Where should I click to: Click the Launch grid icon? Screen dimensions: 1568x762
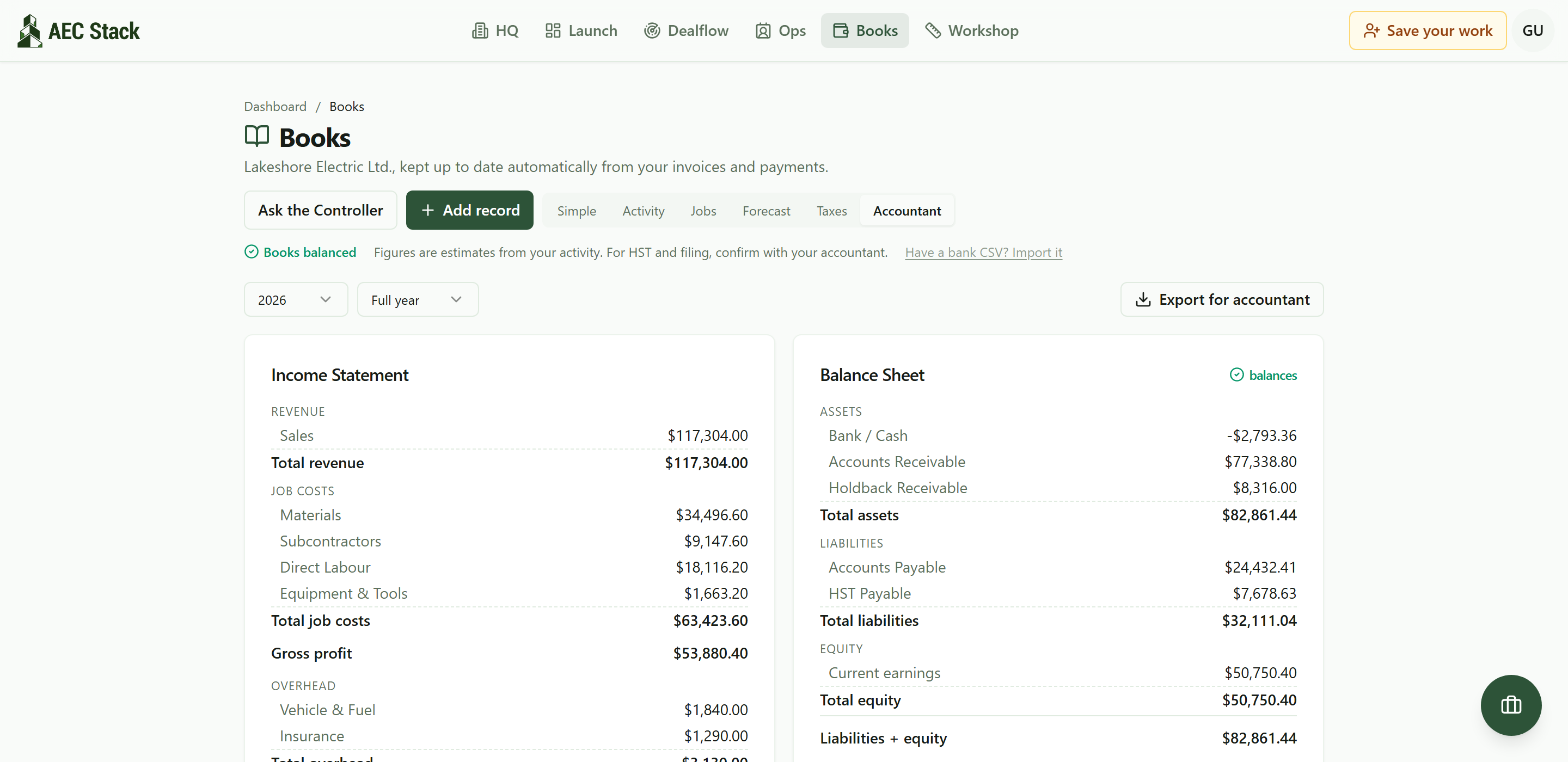(553, 30)
